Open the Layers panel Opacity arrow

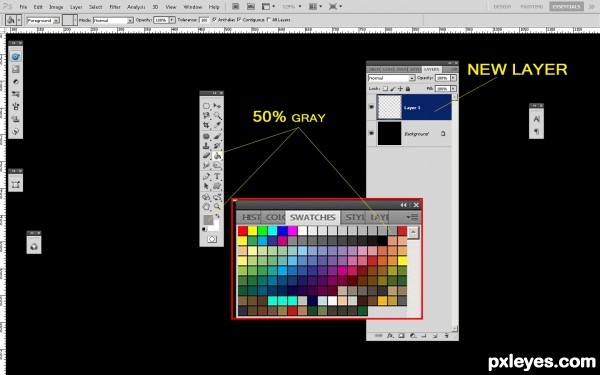tap(453, 78)
